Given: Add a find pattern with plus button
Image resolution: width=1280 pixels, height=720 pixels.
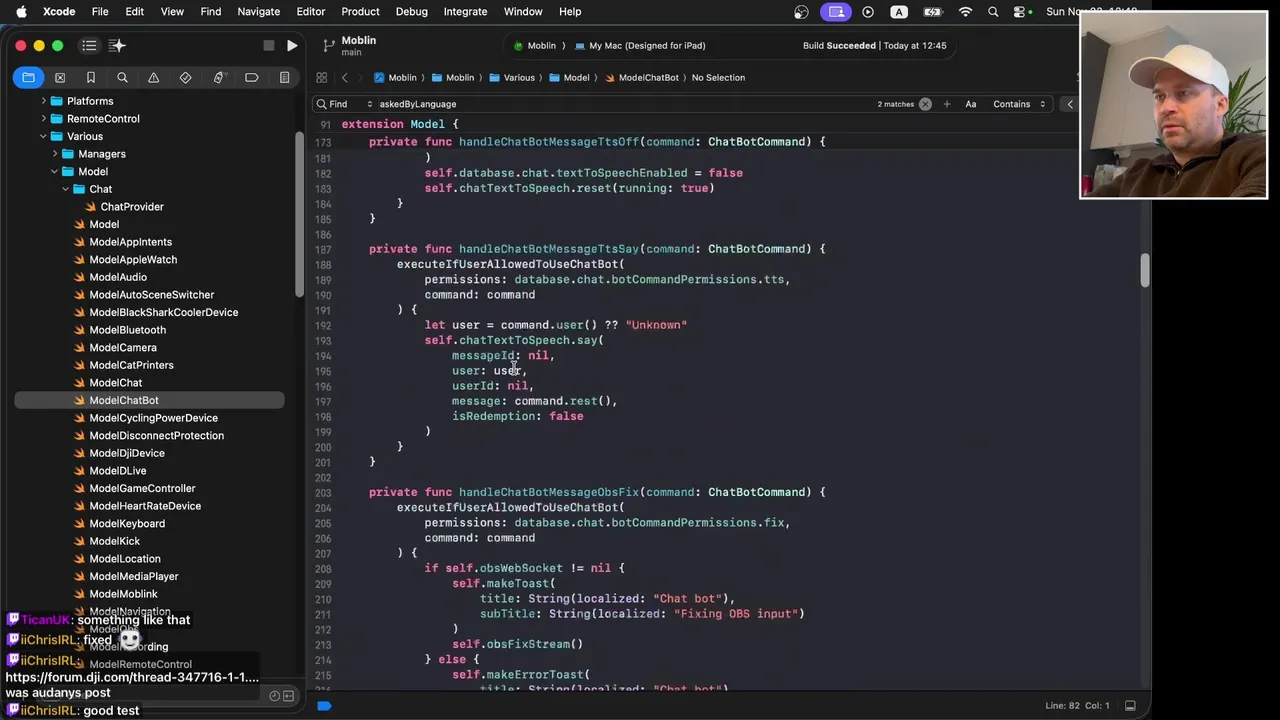Looking at the screenshot, I should click(946, 104).
